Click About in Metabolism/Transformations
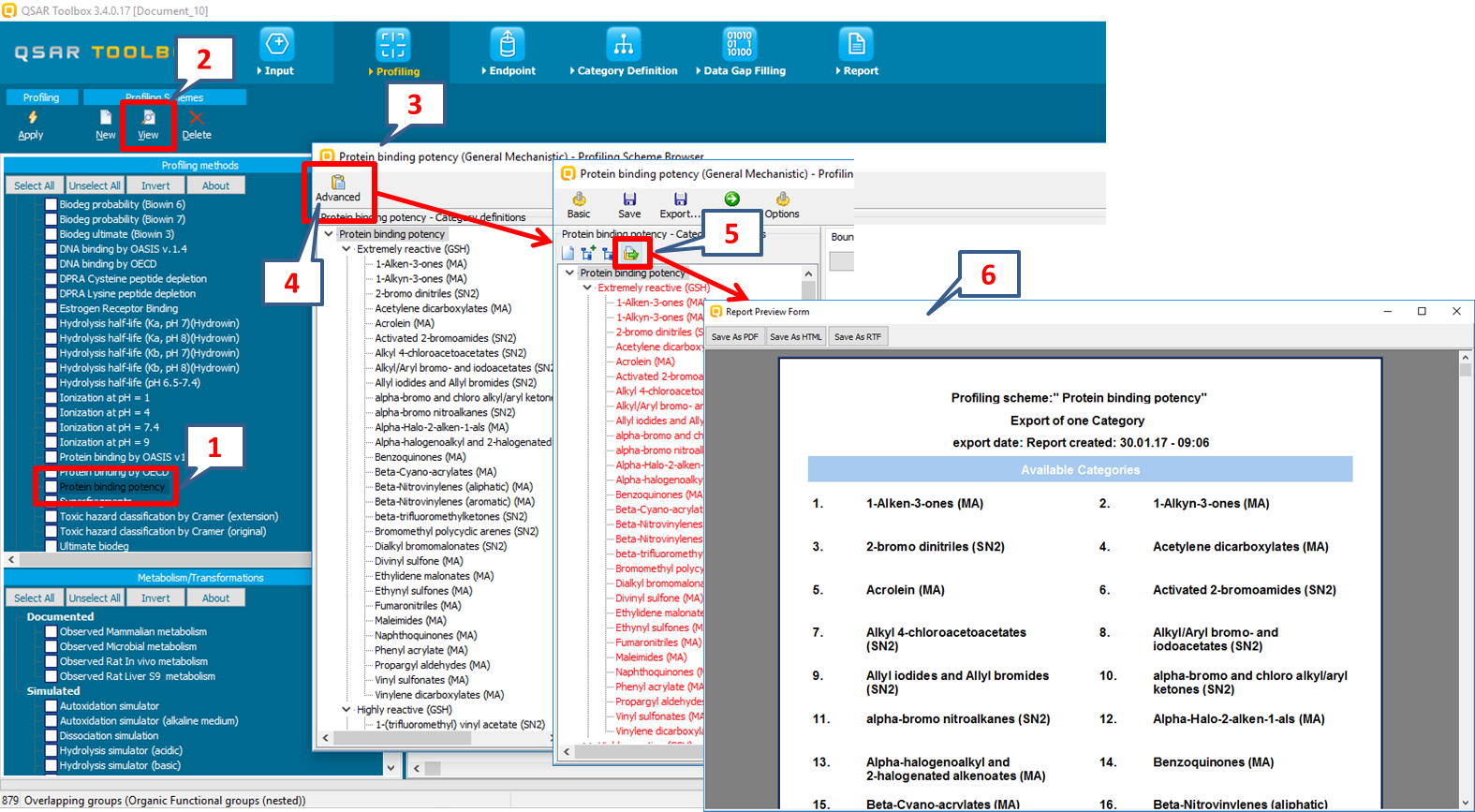1475x812 pixels. tap(215, 598)
